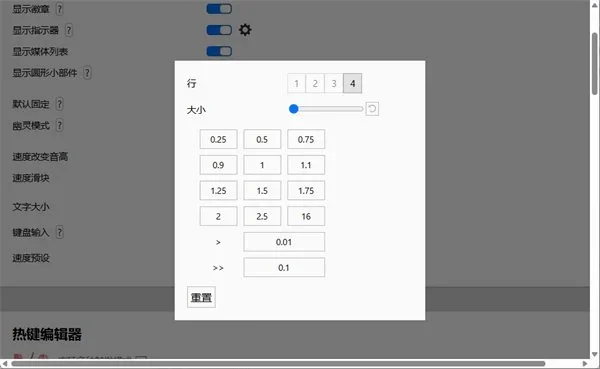This screenshot has height=369, width=600.
Task: Click the 大小 size slider handle
Action: [x=293, y=109]
